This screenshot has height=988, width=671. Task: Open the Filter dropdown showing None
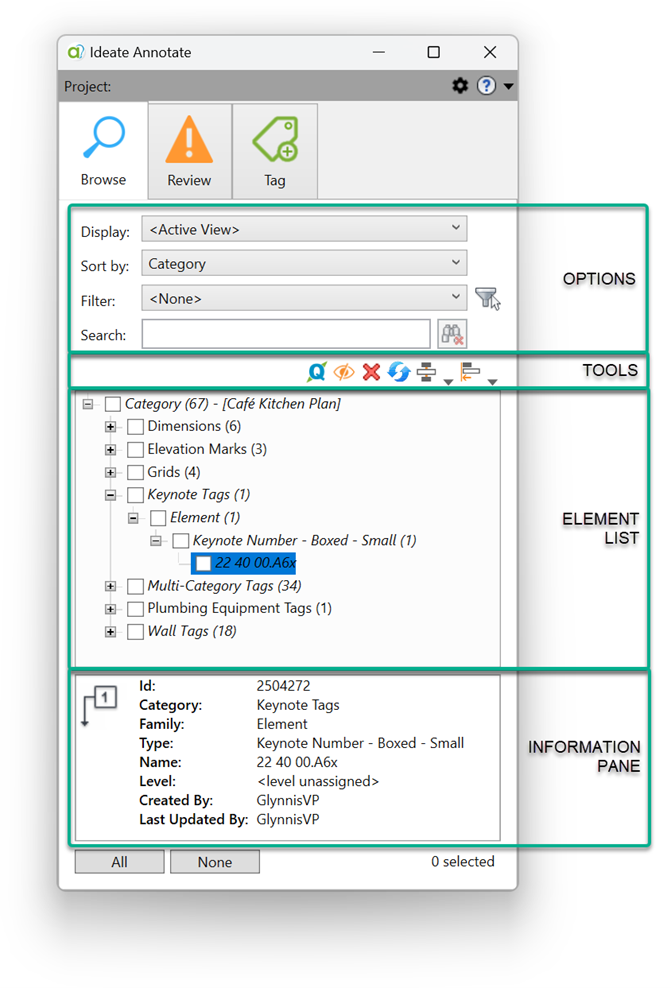304,298
